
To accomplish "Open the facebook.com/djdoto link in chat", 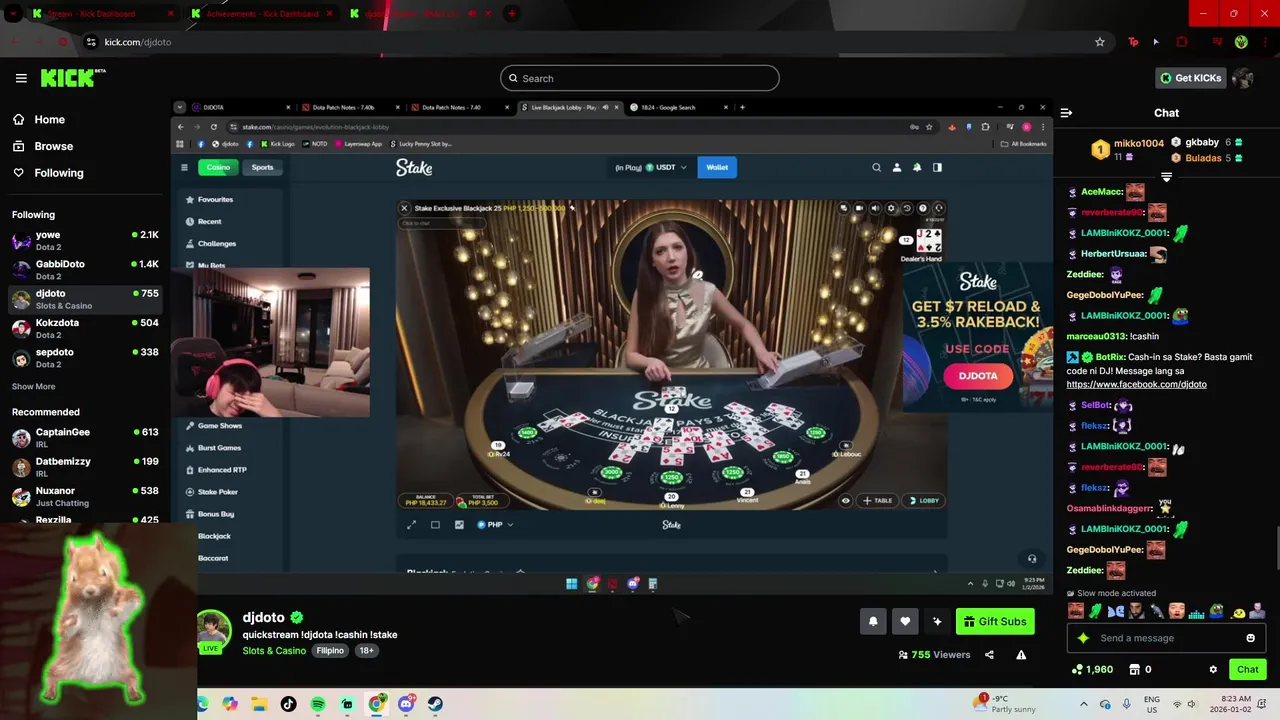I will pos(1136,384).
